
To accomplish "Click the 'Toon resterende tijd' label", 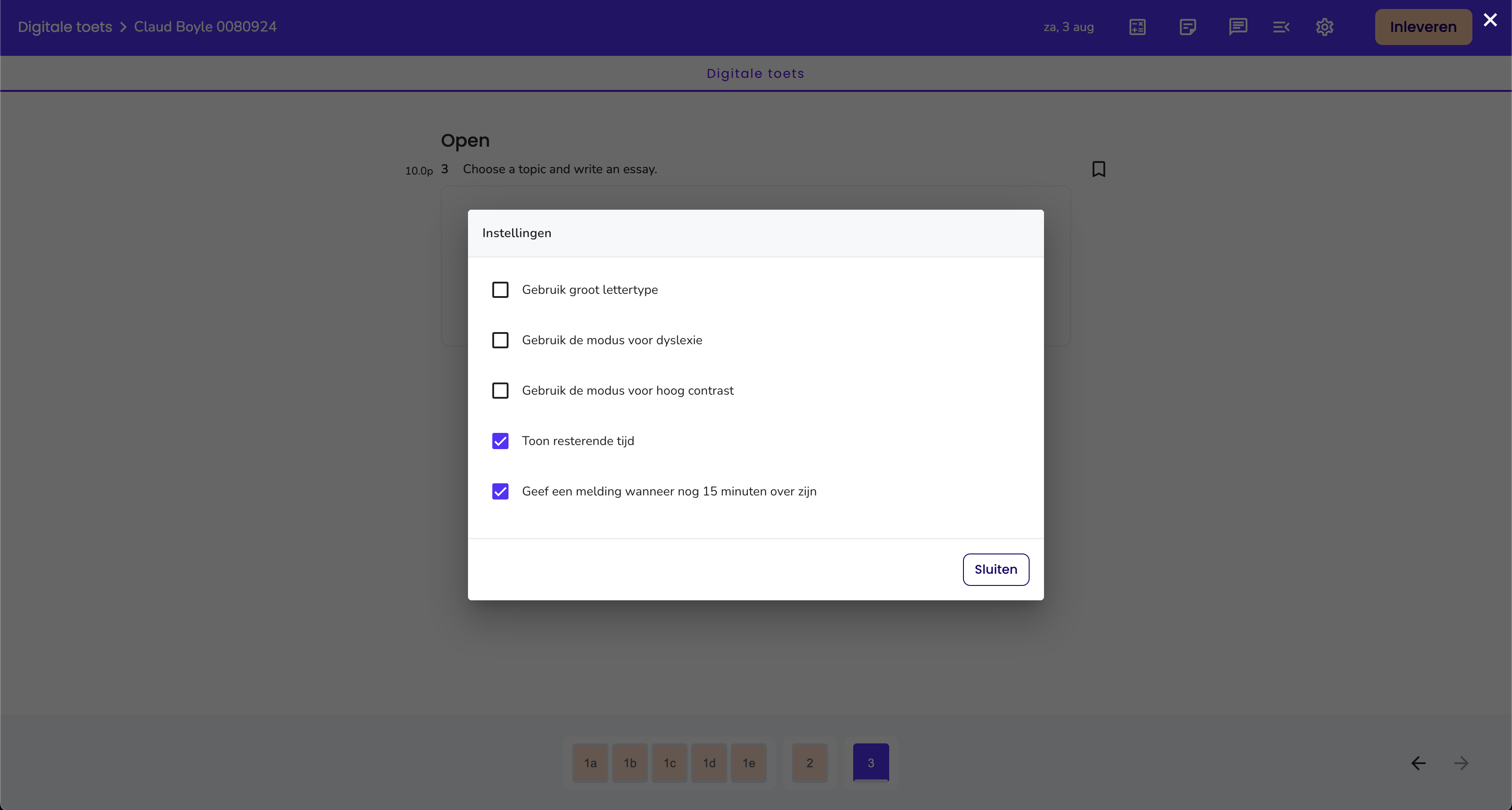I will pyautogui.click(x=578, y=441).
